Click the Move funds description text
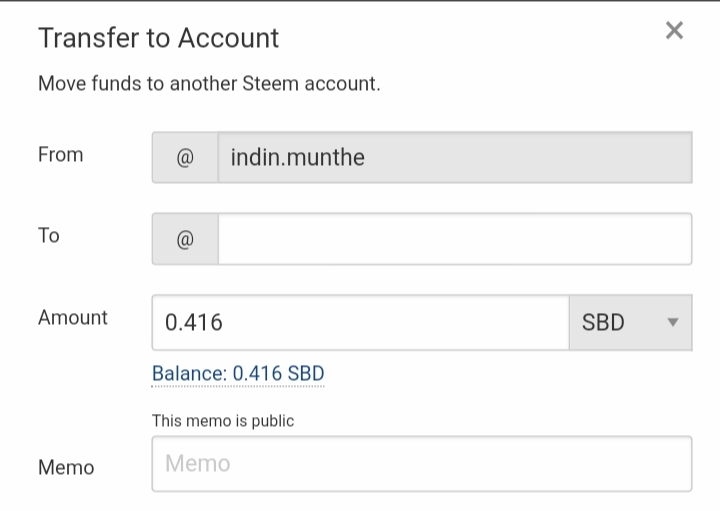Viewport: 720px width, 511px height. coord(209,84)
